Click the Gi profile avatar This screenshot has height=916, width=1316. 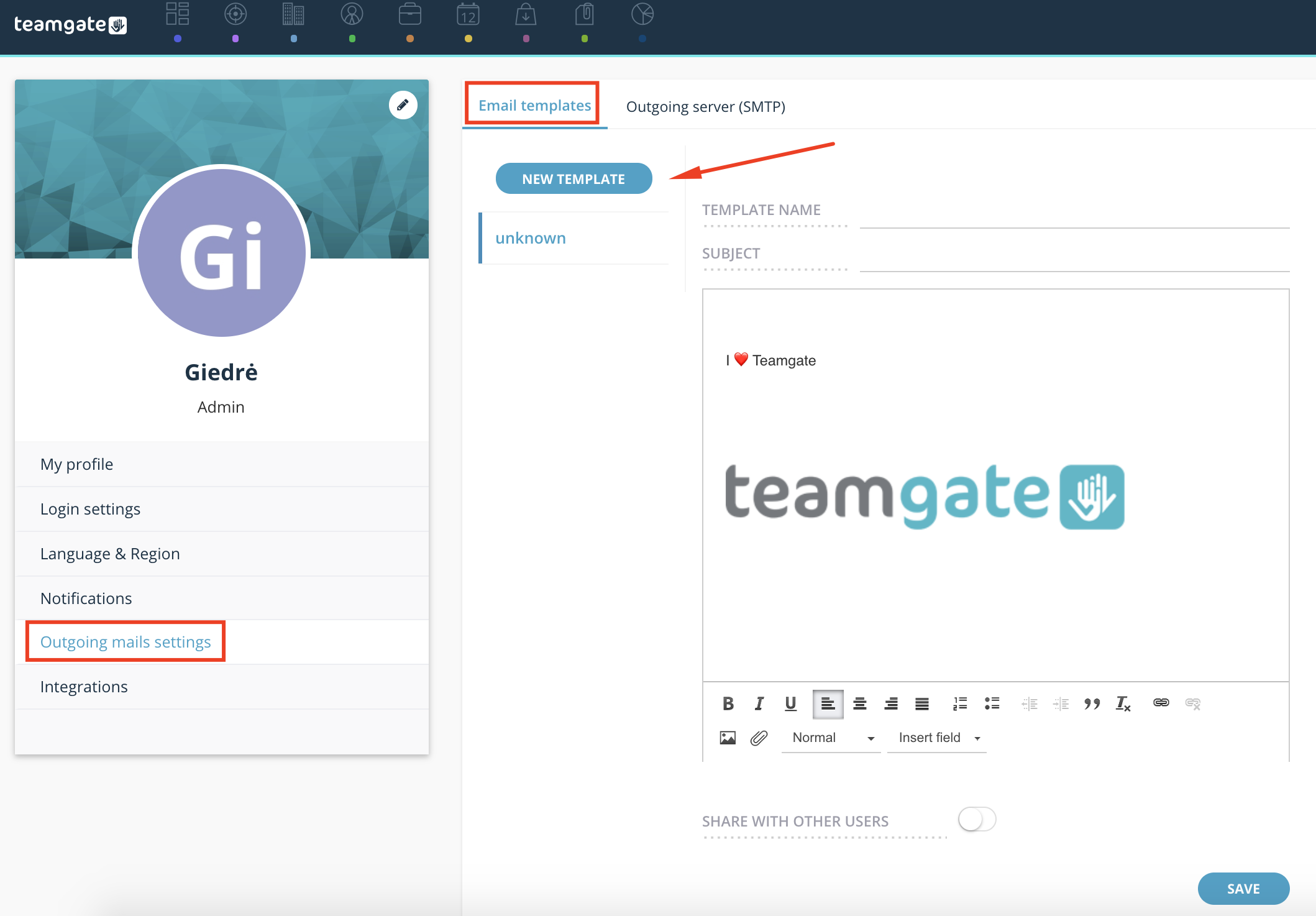222,253
